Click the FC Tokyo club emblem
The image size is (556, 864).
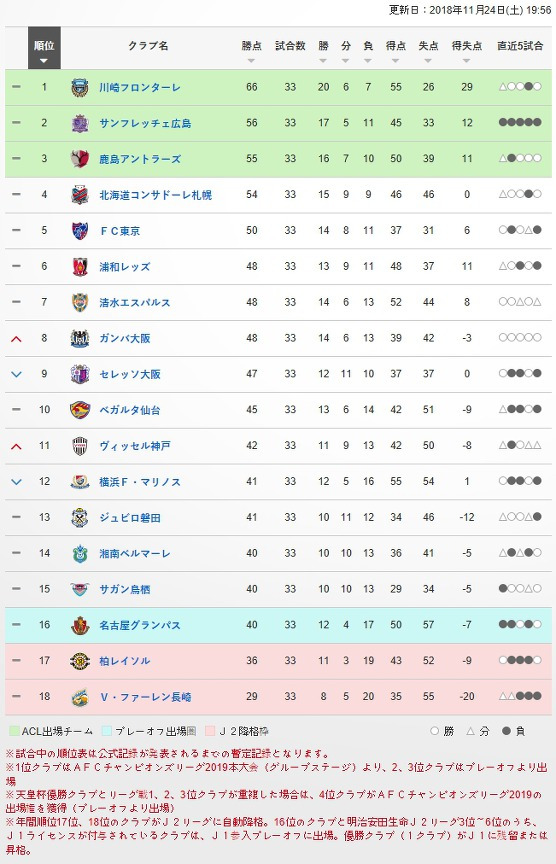[80, 230]
